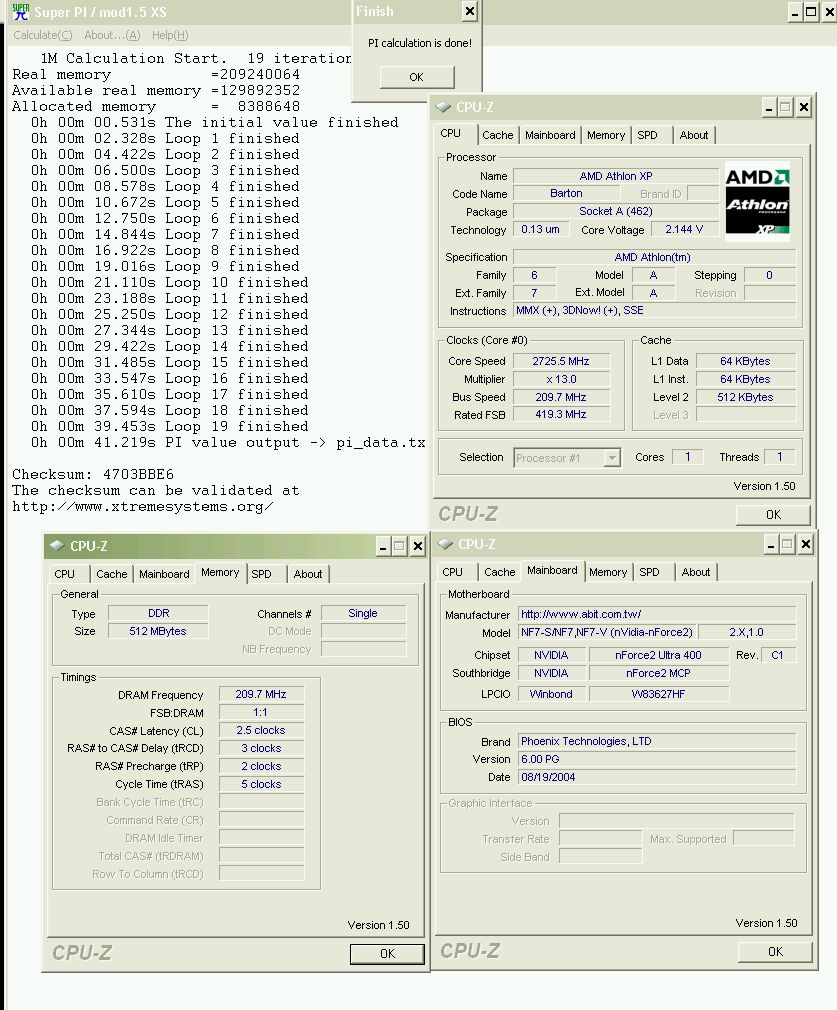Screen dimensions: 837x1010
Task: Click the CAS# Latency value 2.5 clocks
Action: pyautogui.click(x=261, y=730)
